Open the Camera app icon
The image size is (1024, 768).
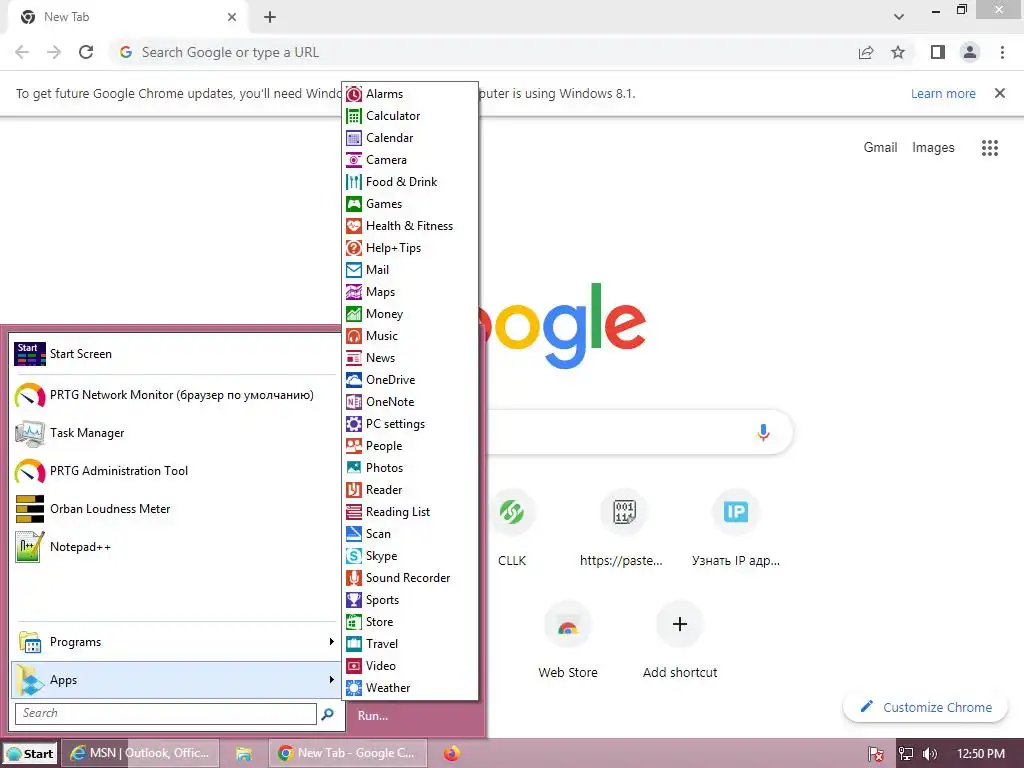pyautogui.click(x=353, y=160)
